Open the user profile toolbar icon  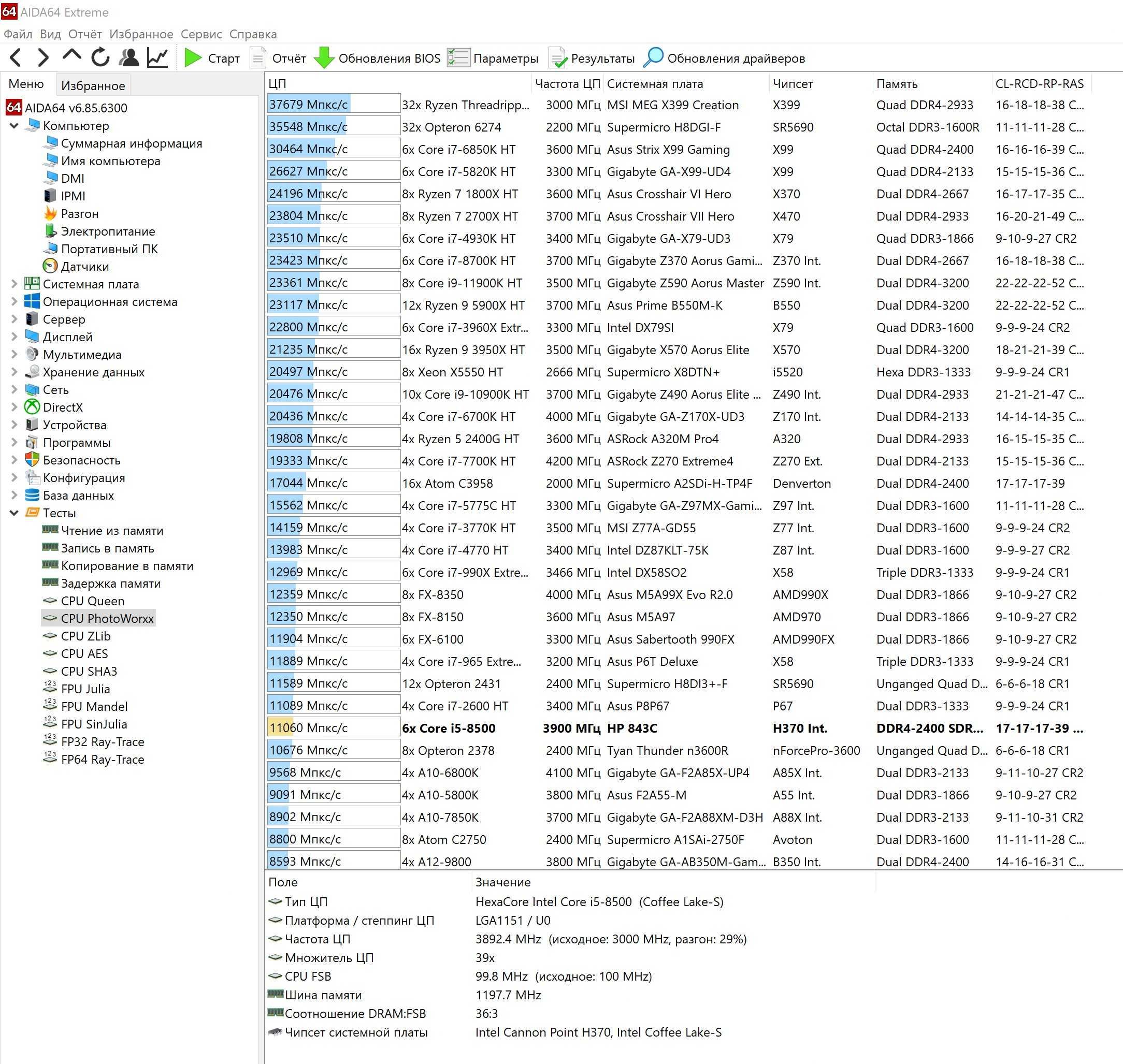click(x=129, y=57)
